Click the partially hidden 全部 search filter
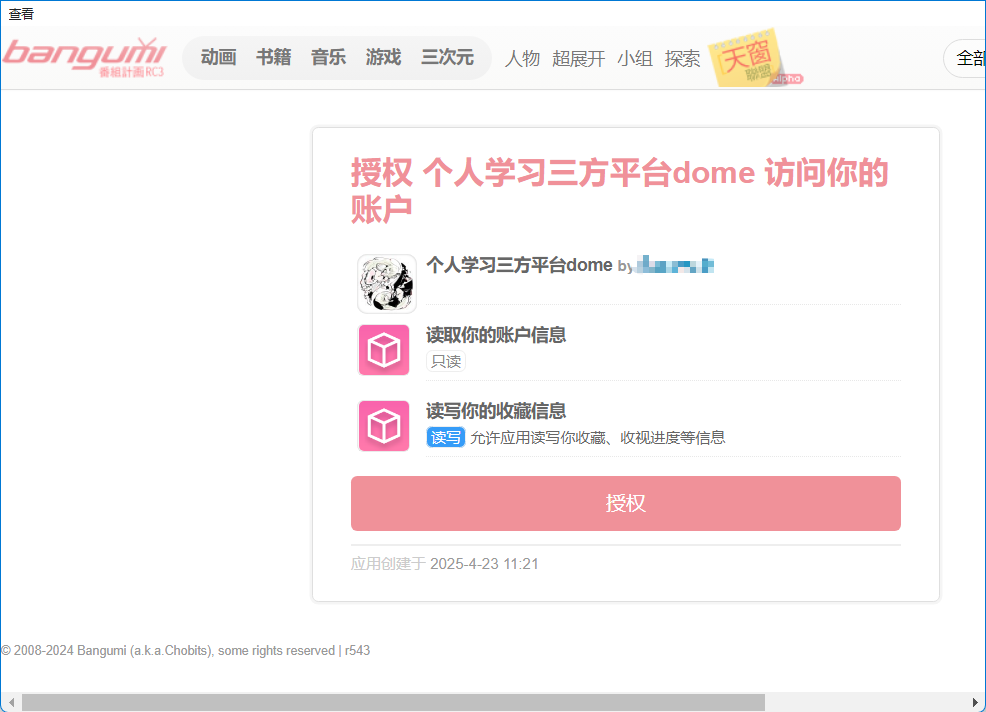 click(971, 58)
